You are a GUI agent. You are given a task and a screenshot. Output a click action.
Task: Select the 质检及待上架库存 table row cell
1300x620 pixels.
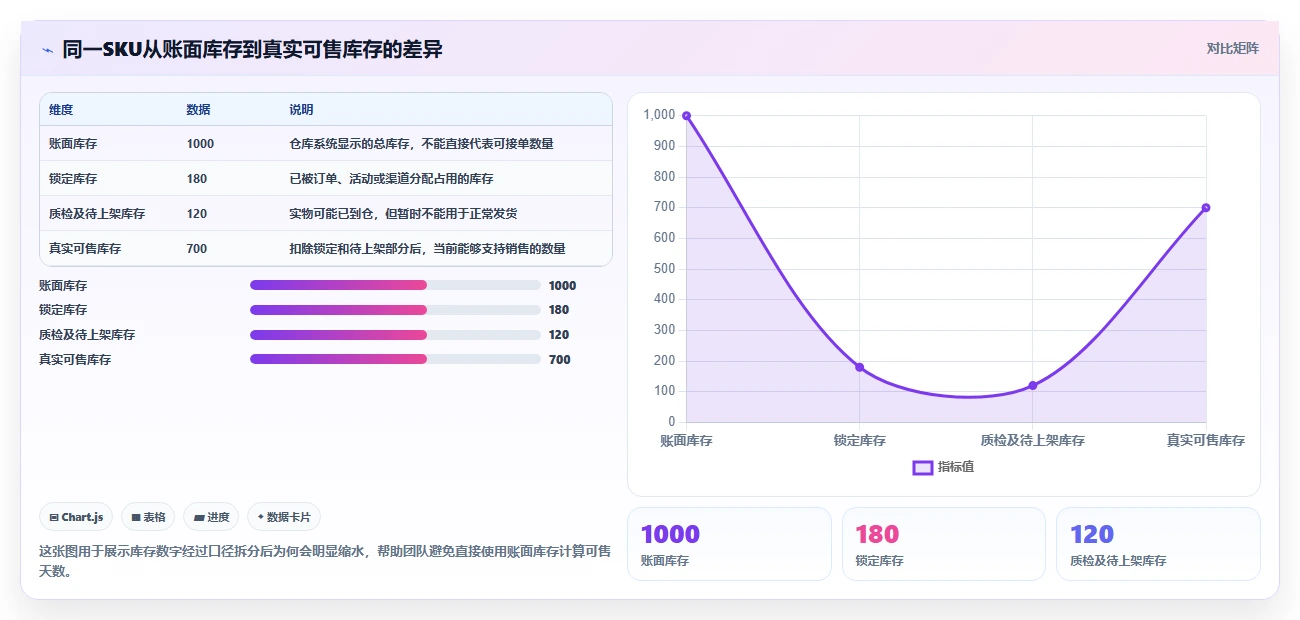click(97, 214)
